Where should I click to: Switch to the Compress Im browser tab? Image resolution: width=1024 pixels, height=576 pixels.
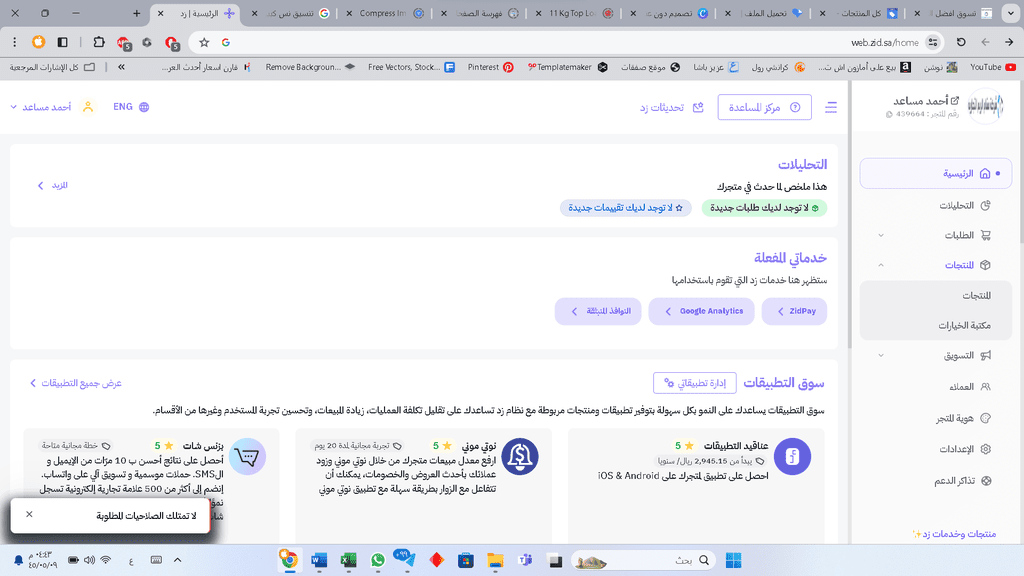pos(385,13)
